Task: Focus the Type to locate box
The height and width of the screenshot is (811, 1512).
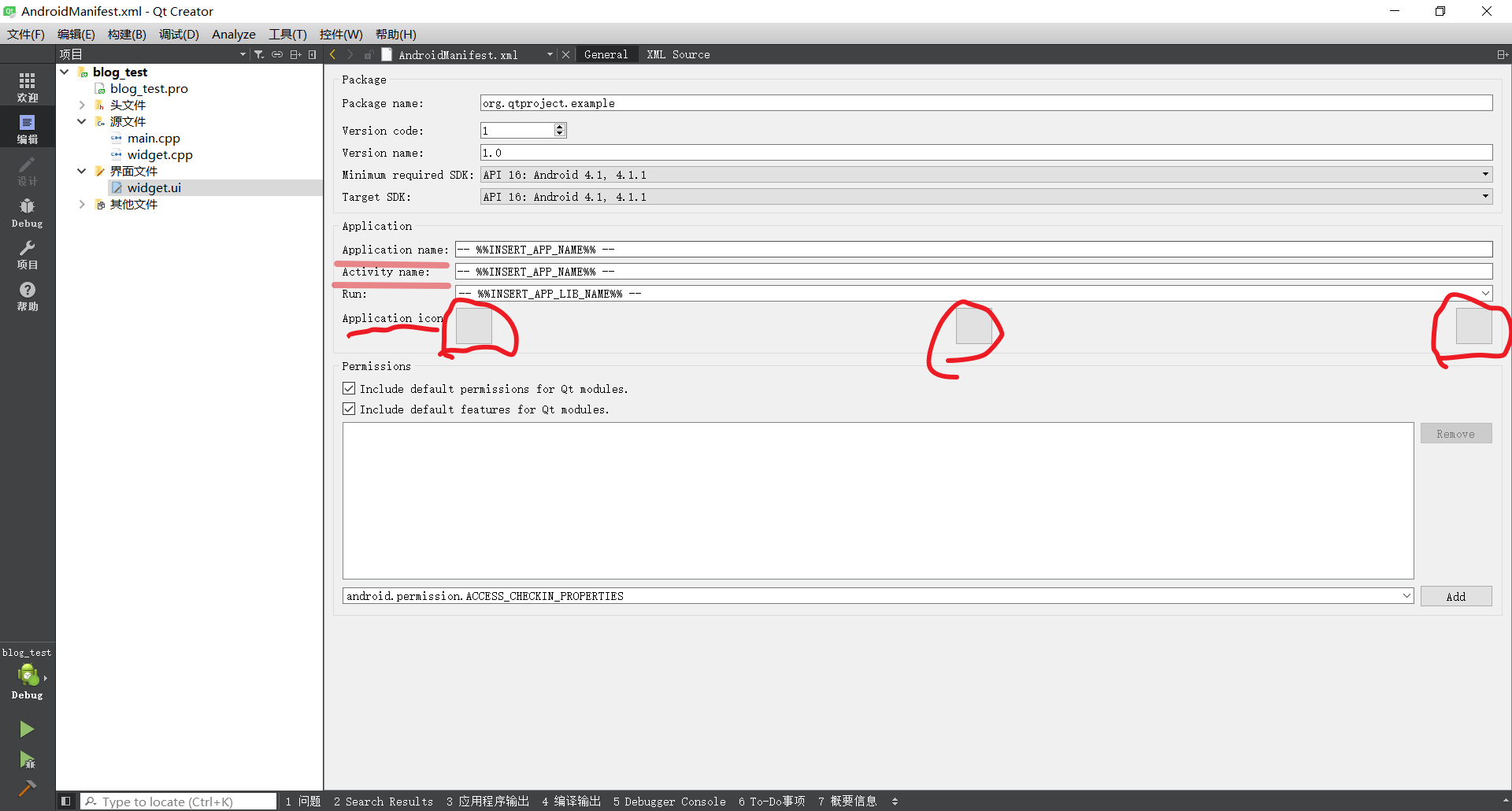Action: 179,802
